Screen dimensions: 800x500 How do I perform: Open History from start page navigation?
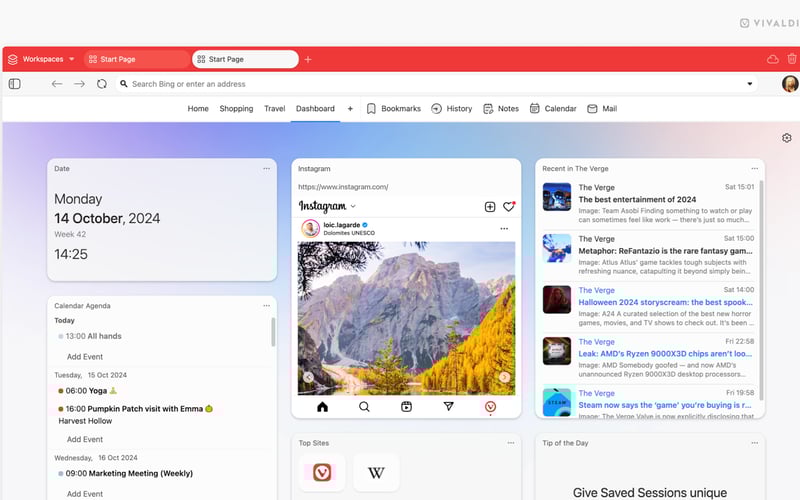pos(452,109)
